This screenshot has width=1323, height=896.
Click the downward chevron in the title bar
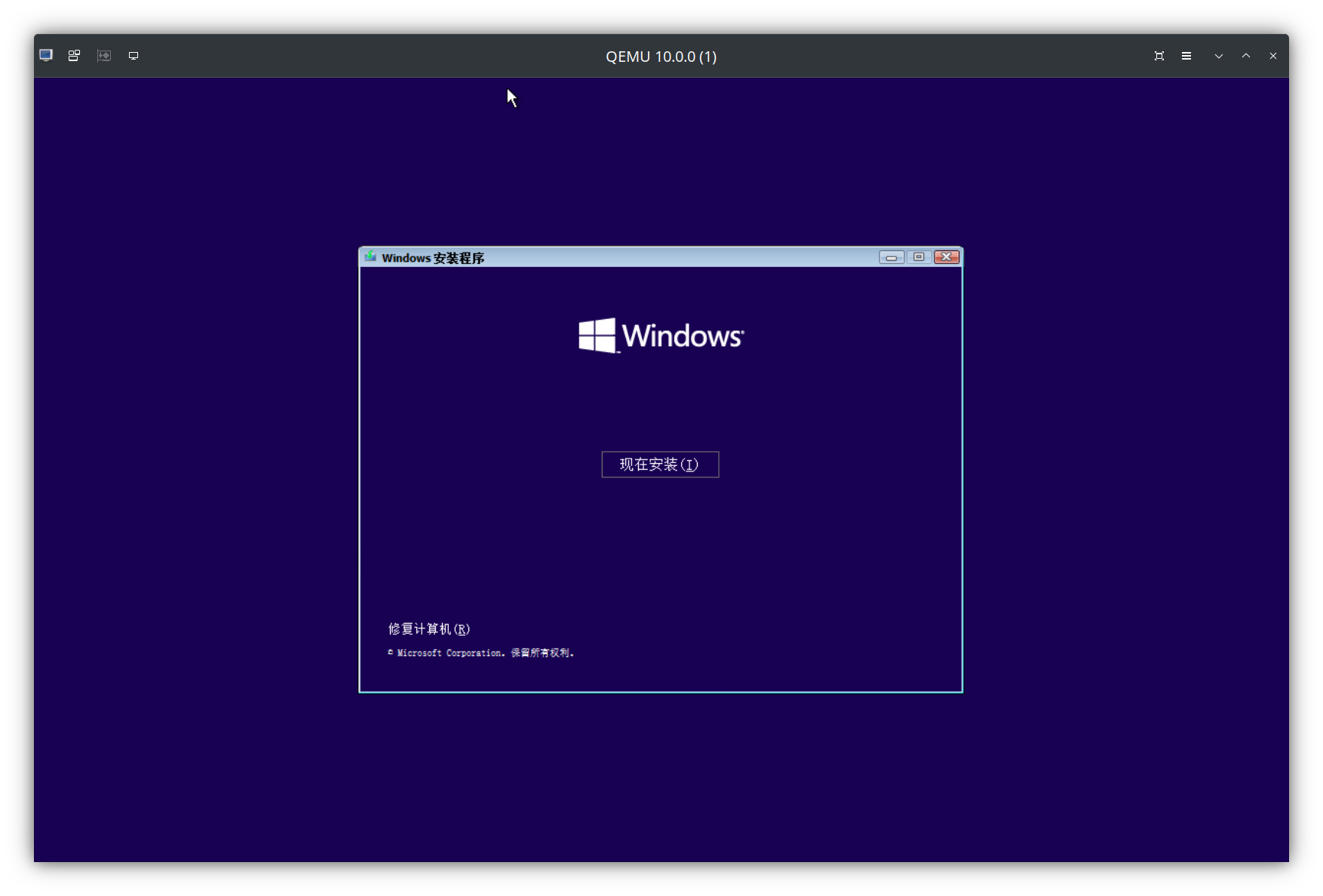pyautogui.click(x=1218, y=56)
